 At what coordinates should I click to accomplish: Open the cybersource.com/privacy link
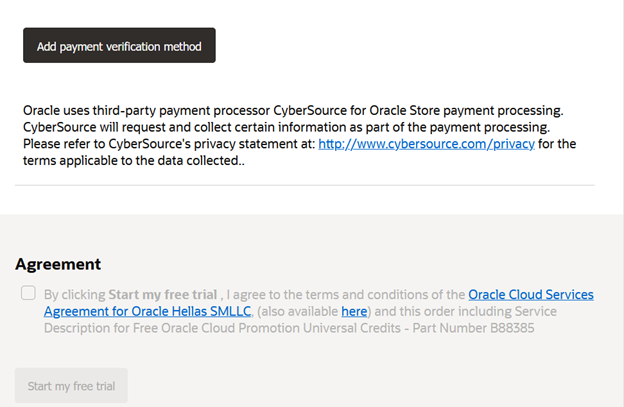pyautogui.click(x=426, y=144)
